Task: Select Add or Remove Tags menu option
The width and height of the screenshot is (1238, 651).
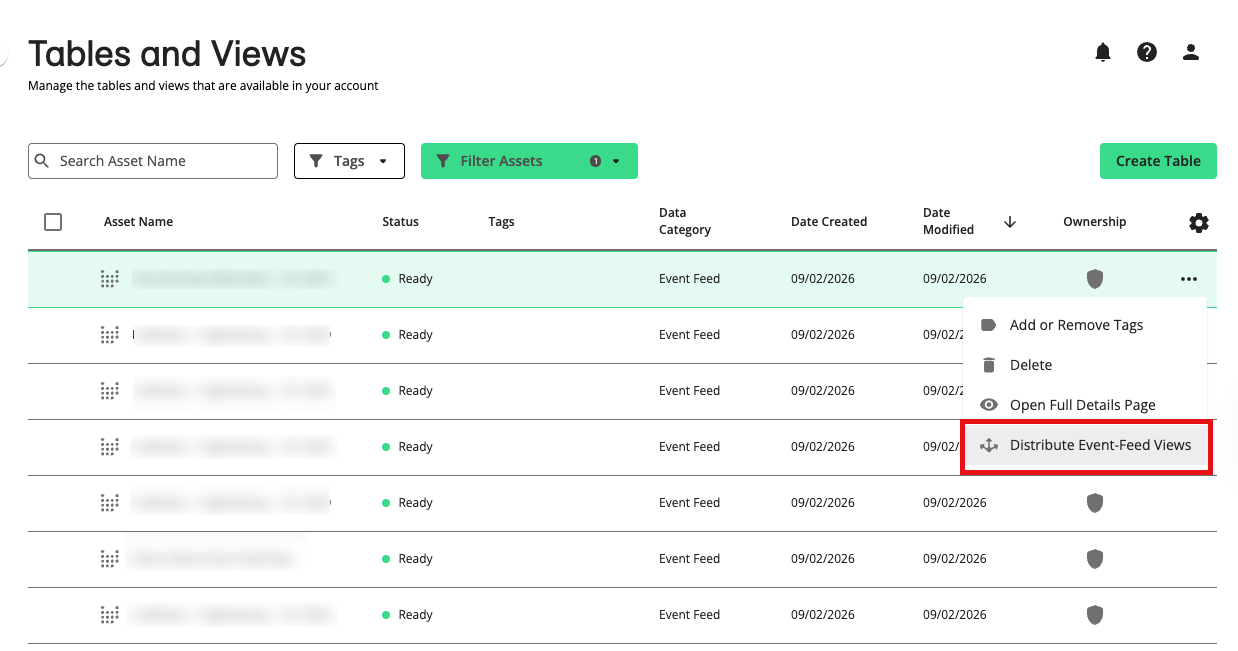Action: pyautogui.click(x=1076, y=325)
